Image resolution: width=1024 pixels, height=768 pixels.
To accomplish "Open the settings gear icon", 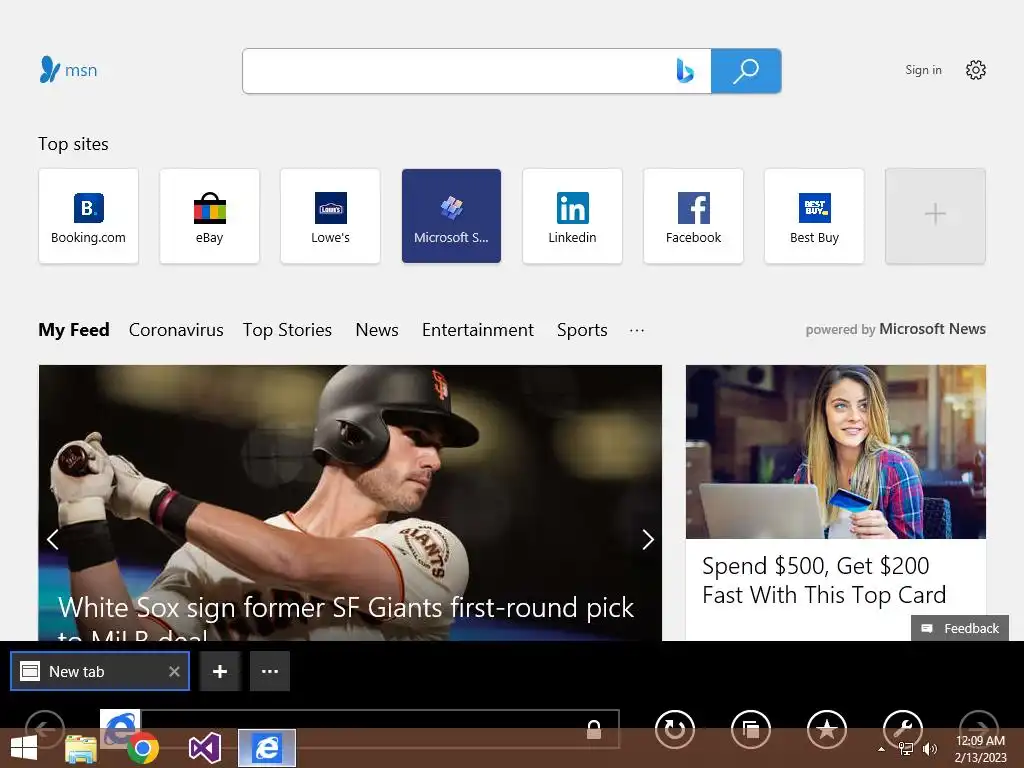I will click(x=976, y=70).
